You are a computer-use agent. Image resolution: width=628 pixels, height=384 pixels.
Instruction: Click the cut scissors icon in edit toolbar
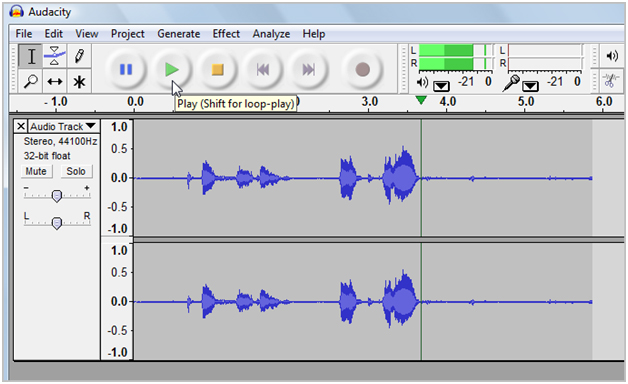point(610,81)
